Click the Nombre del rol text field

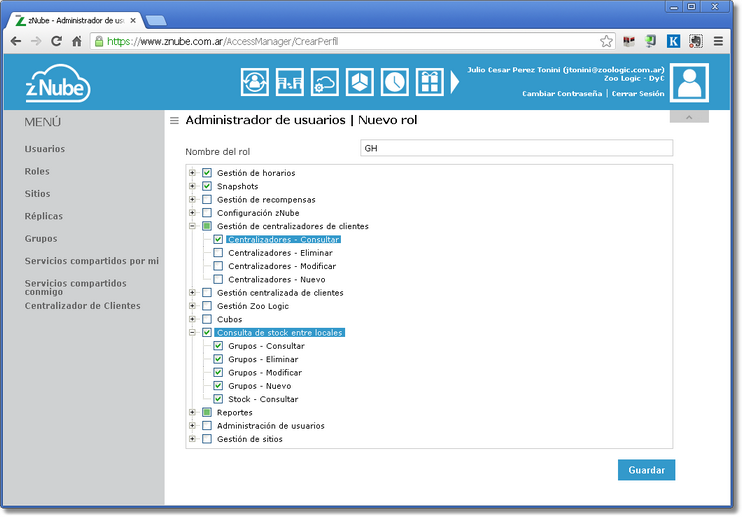coord(516,148)
